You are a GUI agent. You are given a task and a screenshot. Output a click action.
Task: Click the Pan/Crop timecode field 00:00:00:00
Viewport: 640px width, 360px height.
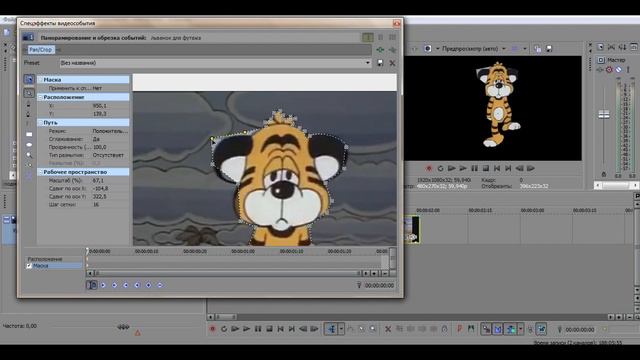pyautogui.click(x=379, y=285)
